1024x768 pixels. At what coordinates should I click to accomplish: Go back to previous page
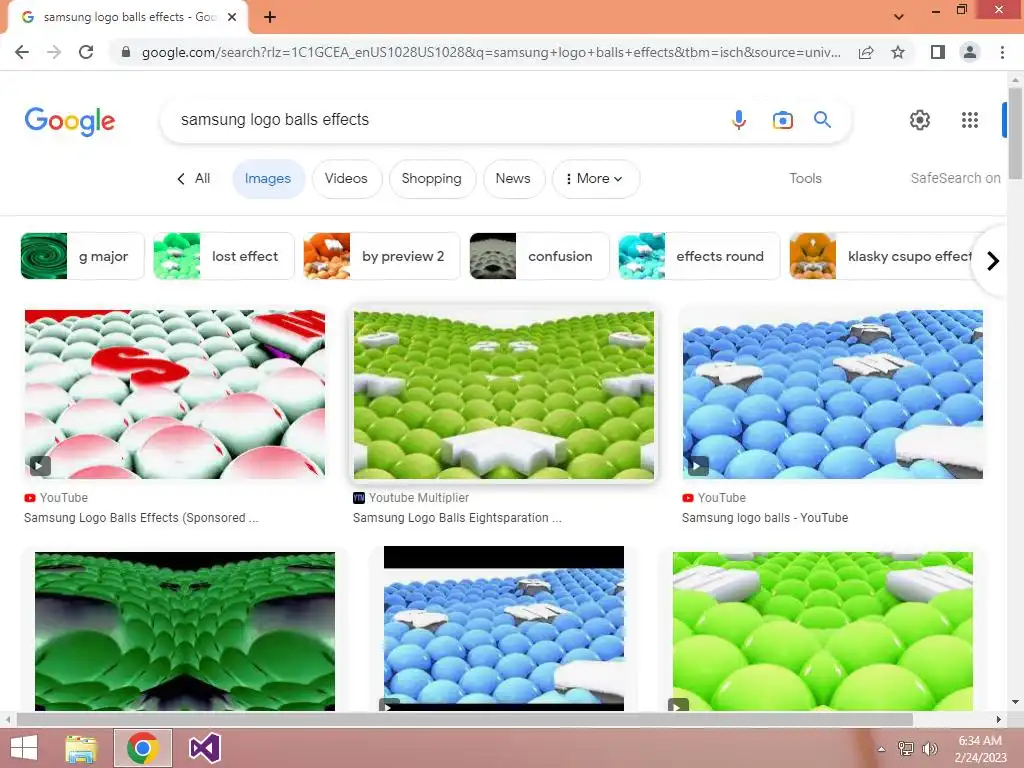click(22, 52)
